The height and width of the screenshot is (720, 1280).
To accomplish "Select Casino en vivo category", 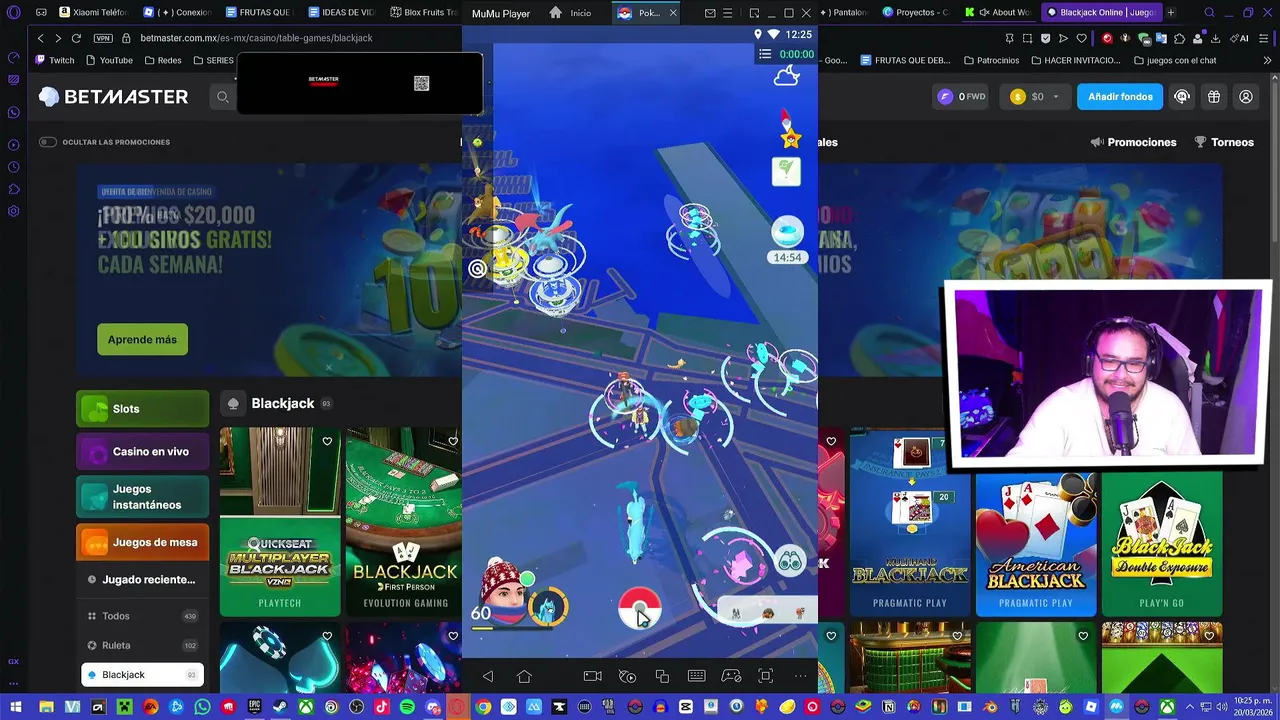I will [142, 452].
